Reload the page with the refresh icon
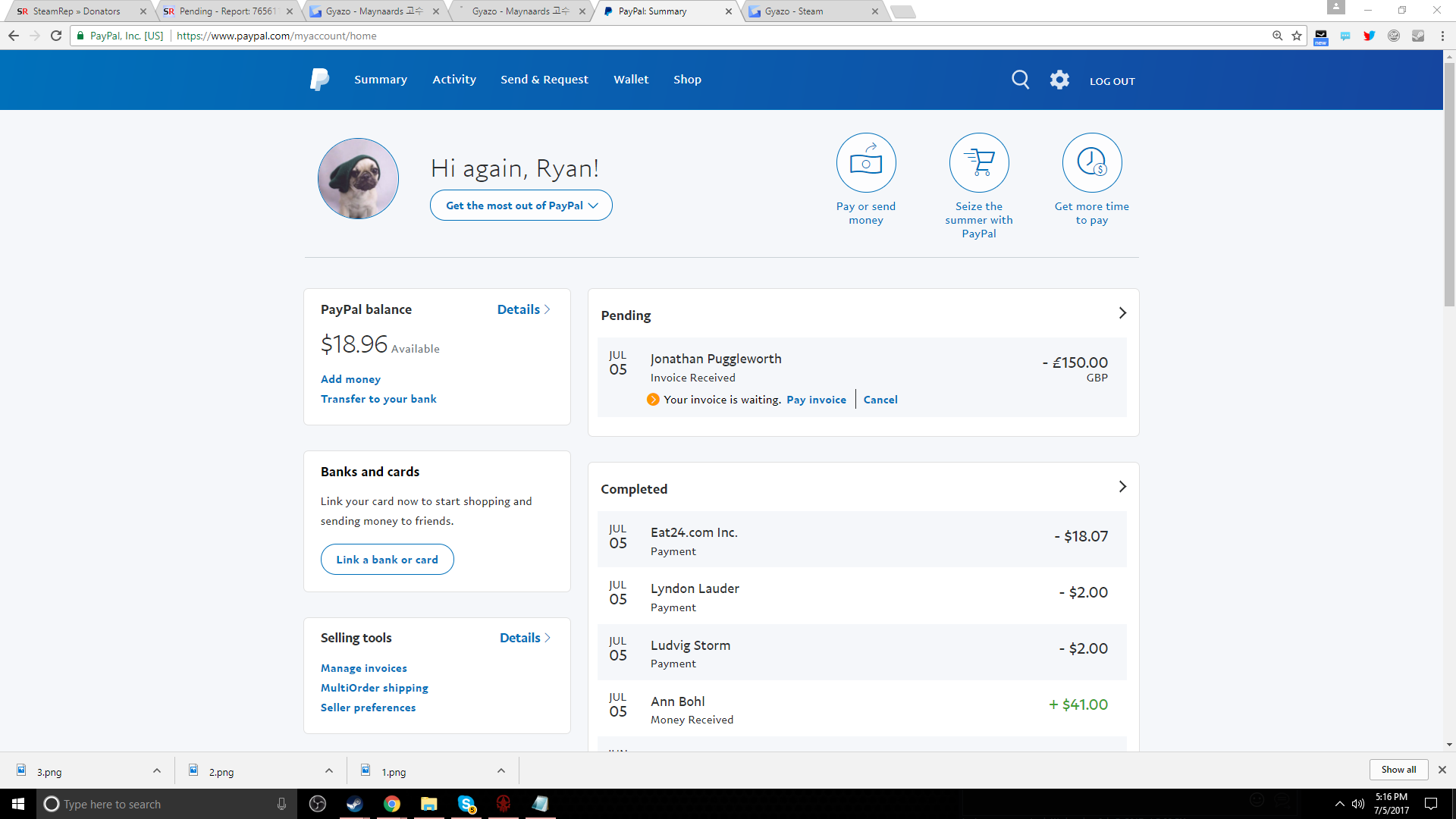This screenshot has width=1456, height=819. (x=56, y=36)
